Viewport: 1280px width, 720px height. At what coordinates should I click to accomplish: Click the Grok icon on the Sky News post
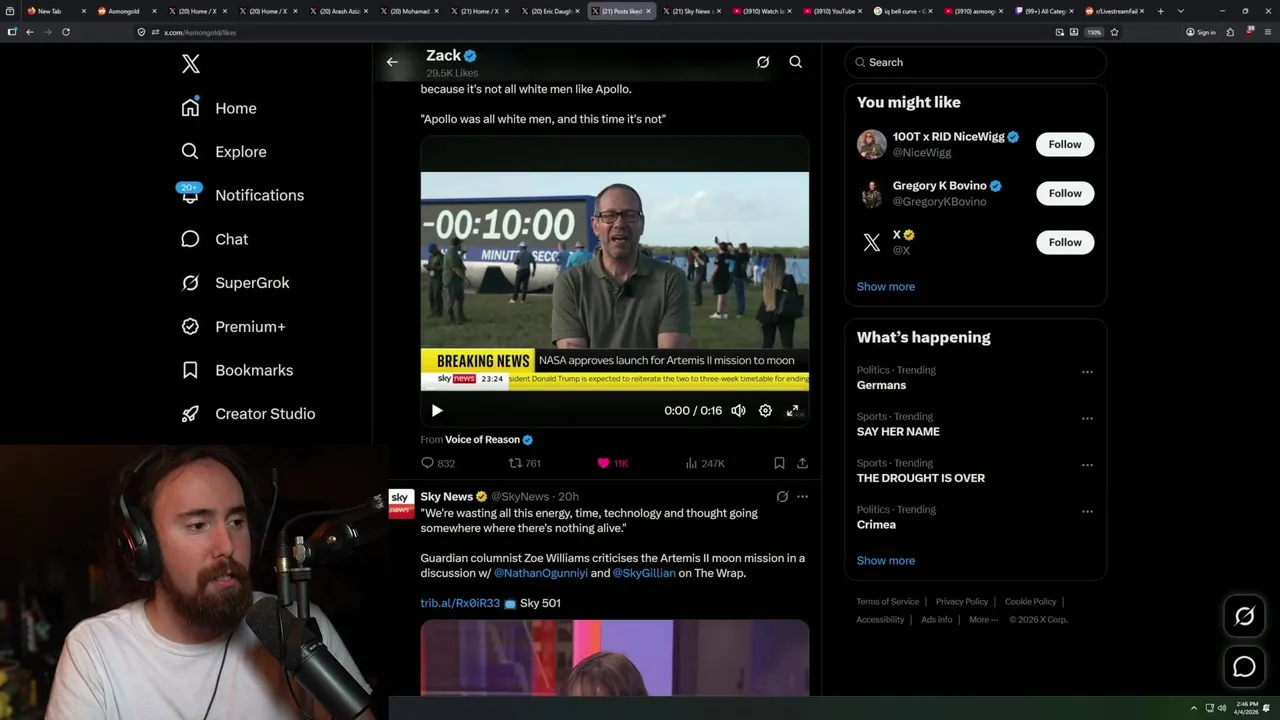(x=782, y=496)
